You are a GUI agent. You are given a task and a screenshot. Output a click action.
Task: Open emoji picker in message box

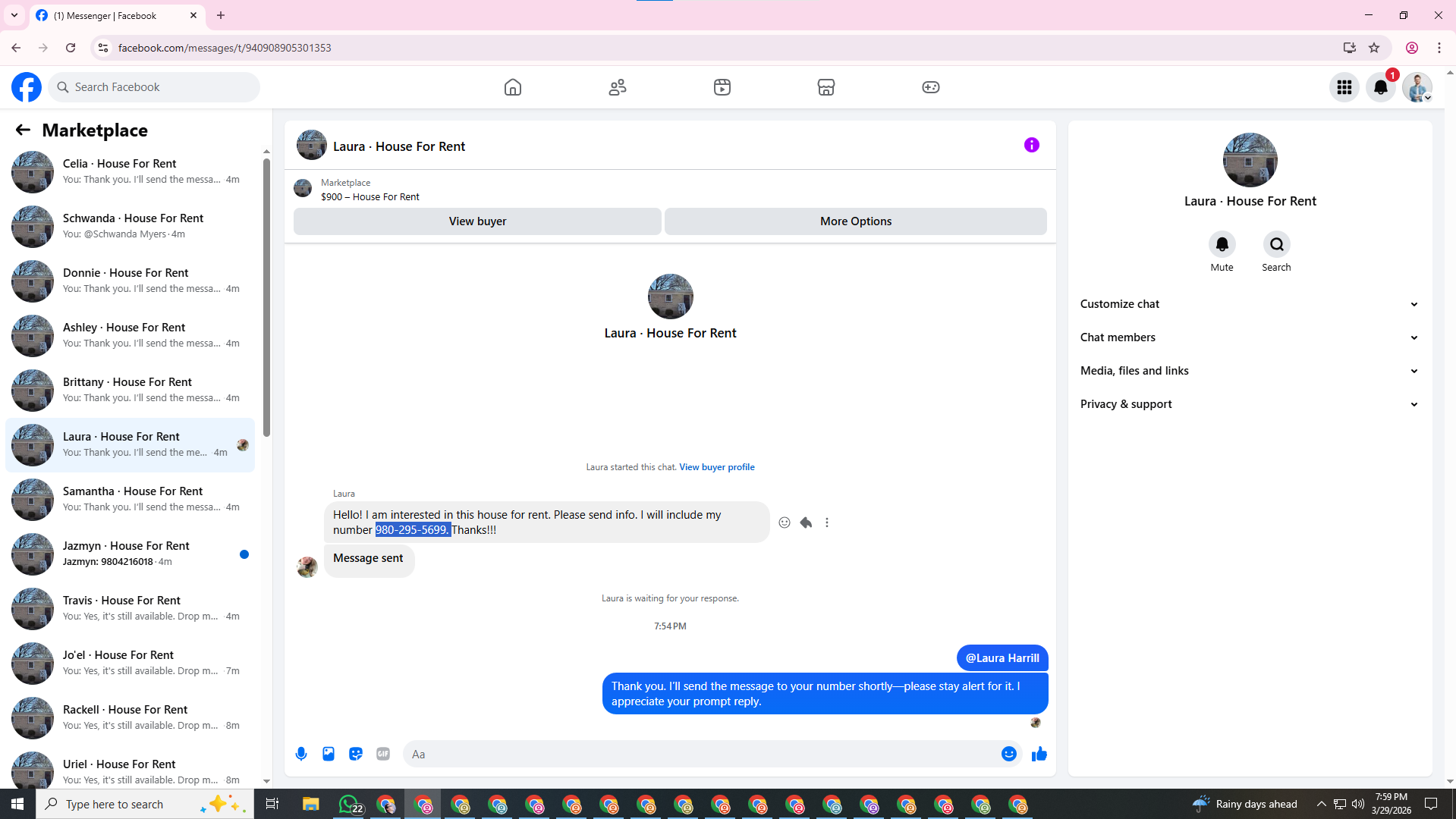1009,754
